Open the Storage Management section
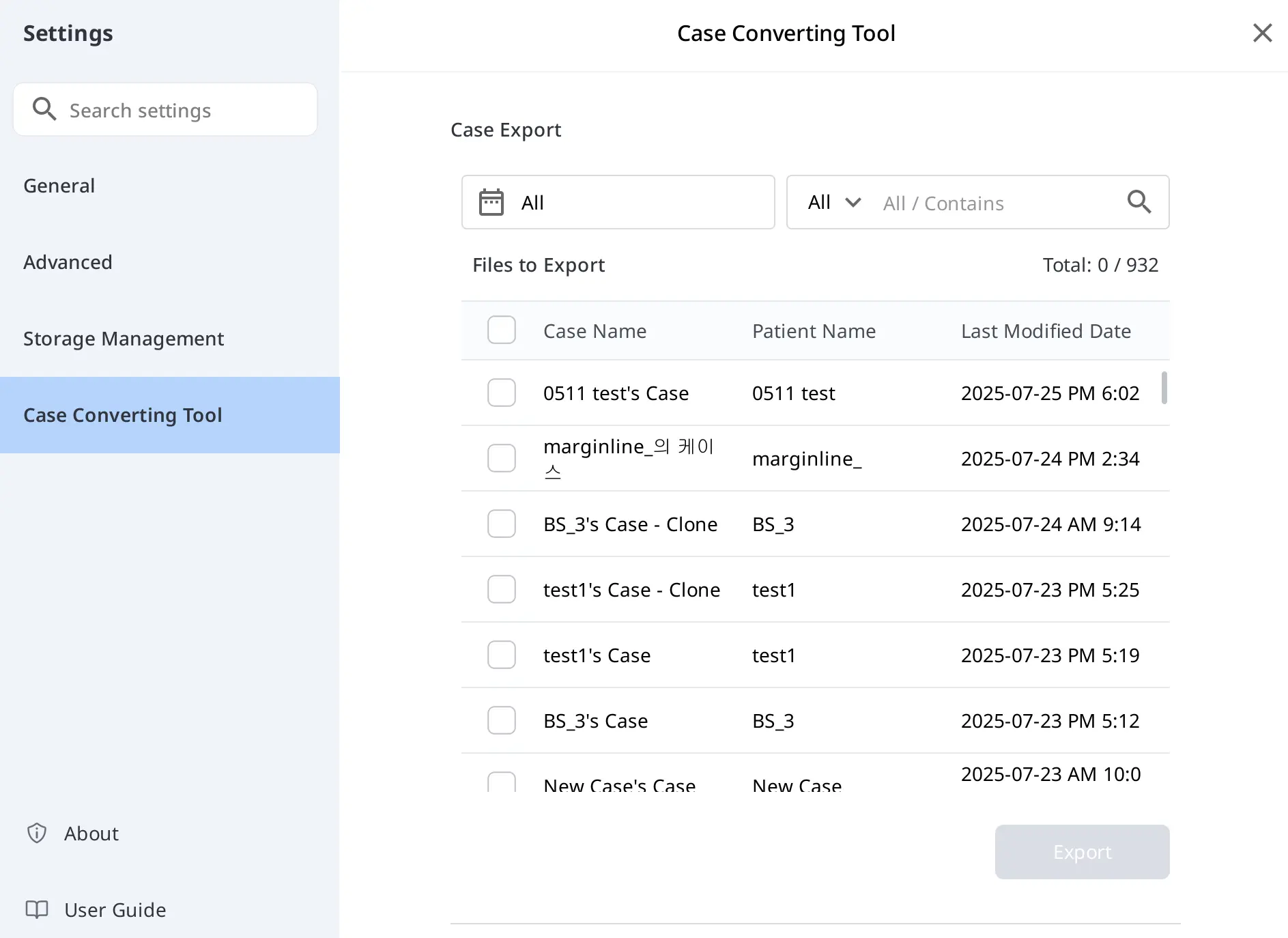The height and width of the screenshot is (938, 1288). (x=124, y=338)
